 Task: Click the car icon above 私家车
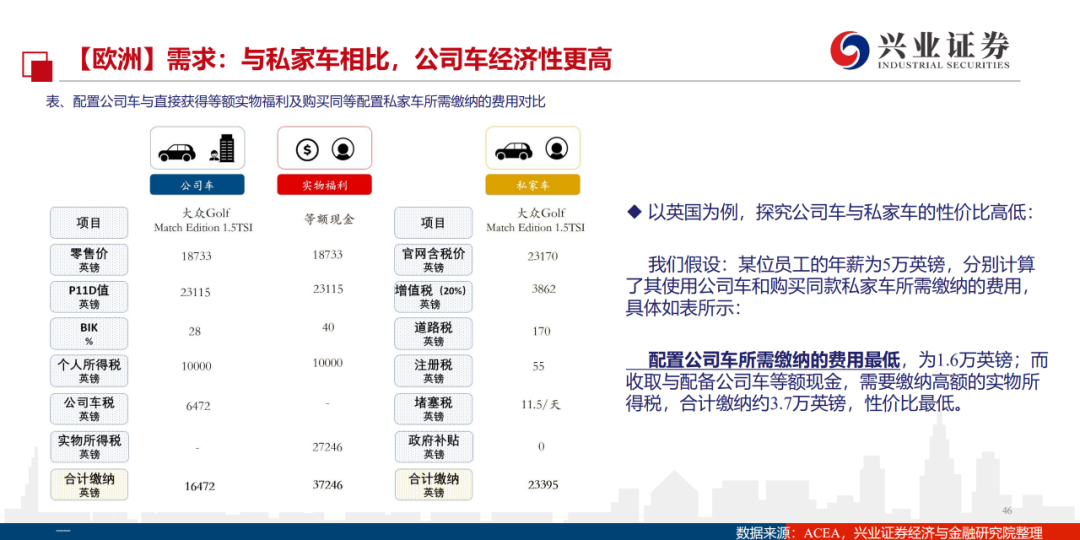click(x=513, y=150)
